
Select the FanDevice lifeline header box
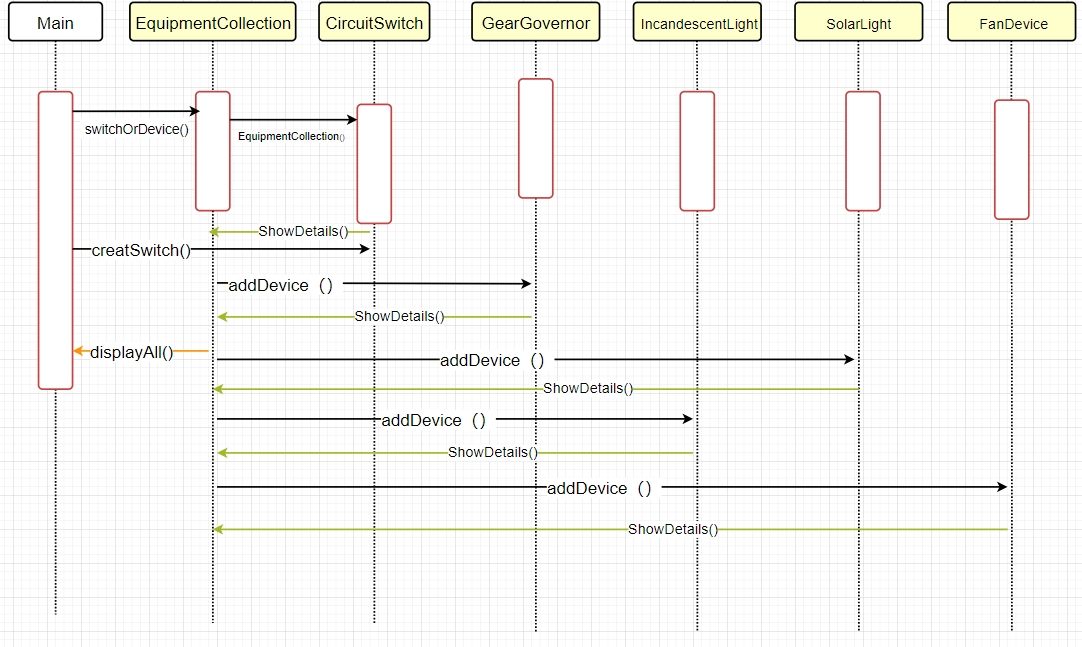coord(1012,22)
